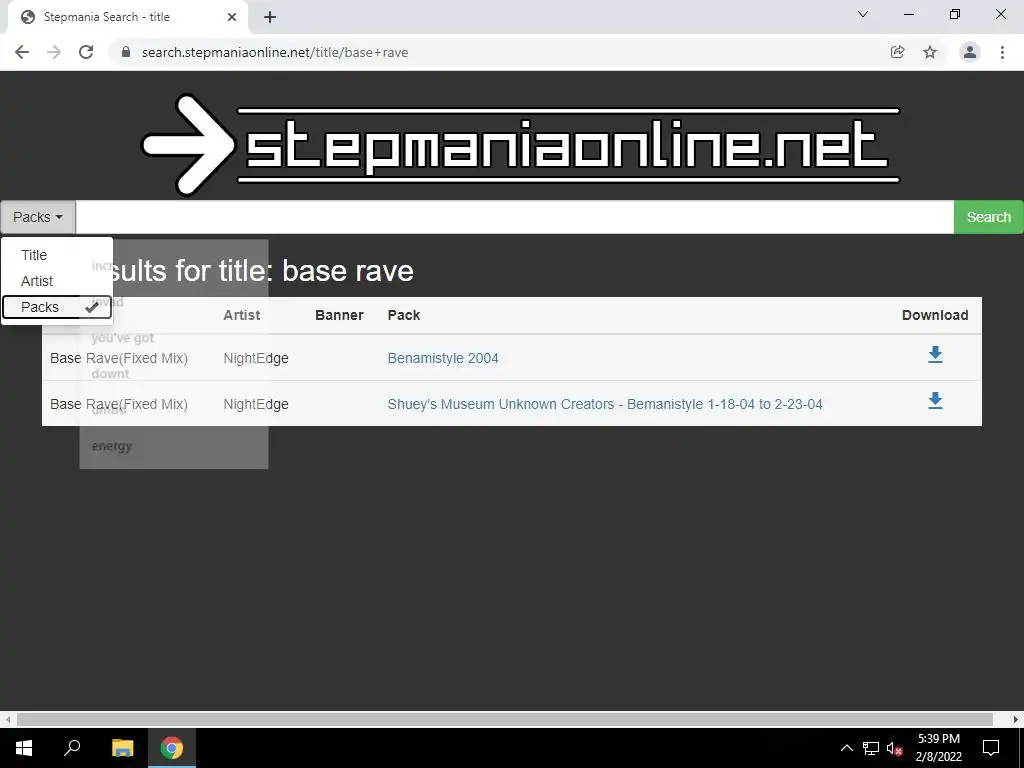1024x768 pixels.
Task: Click horizontal scrollbar left arrow
Action: pyautogui.click(x=8, y=719)
